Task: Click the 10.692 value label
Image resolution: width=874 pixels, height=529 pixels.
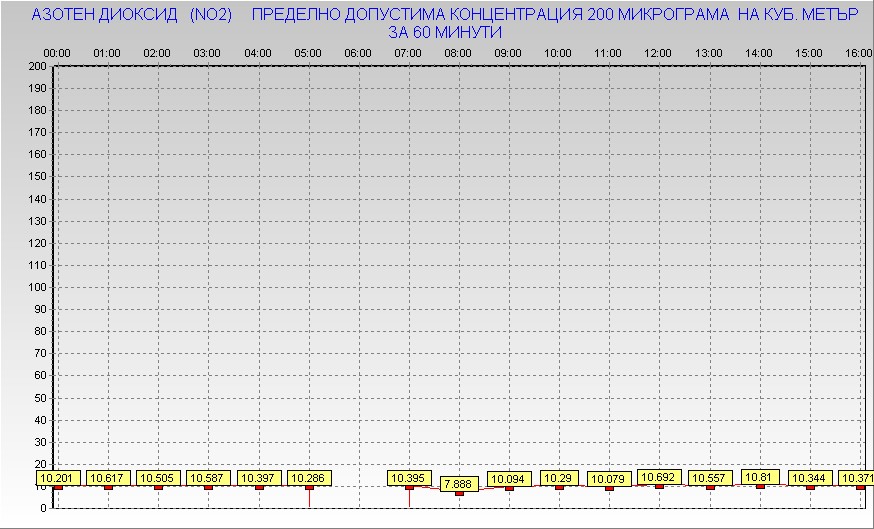Action: tap(659, 477)
